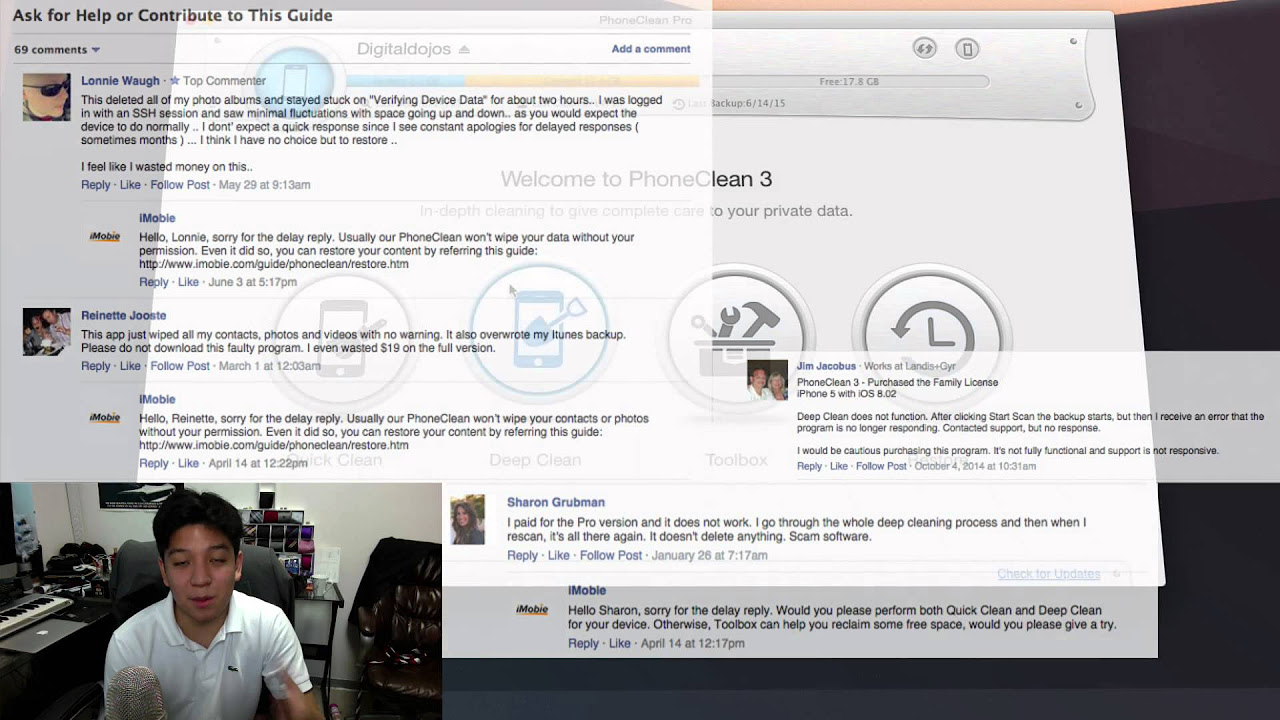Click Check for Updates in PhoneClean
This screenshot has height=720, width=1280.
pyautogui.click(x=1048, y=574)
